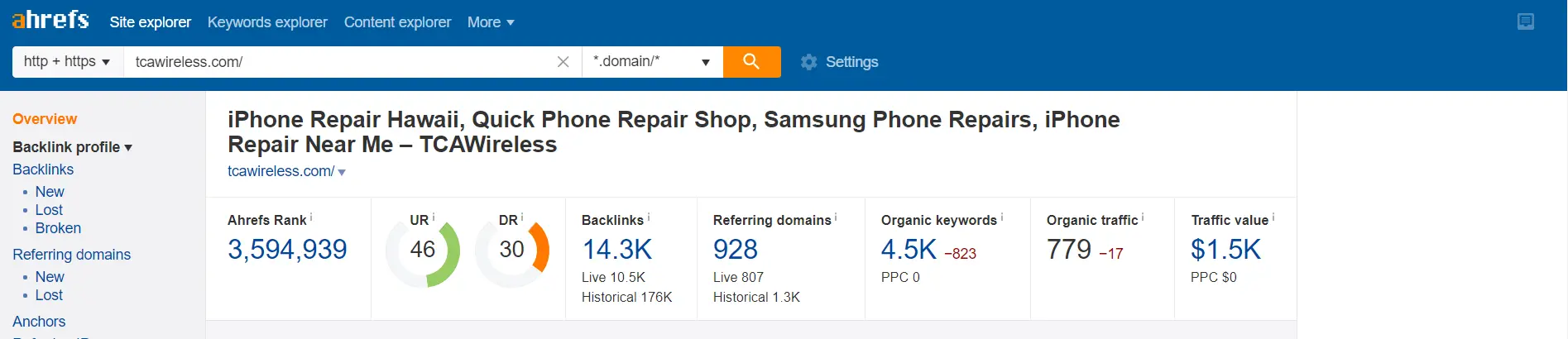
Task: Click into the tcawireless.com/ URL input
Action: 339,62
